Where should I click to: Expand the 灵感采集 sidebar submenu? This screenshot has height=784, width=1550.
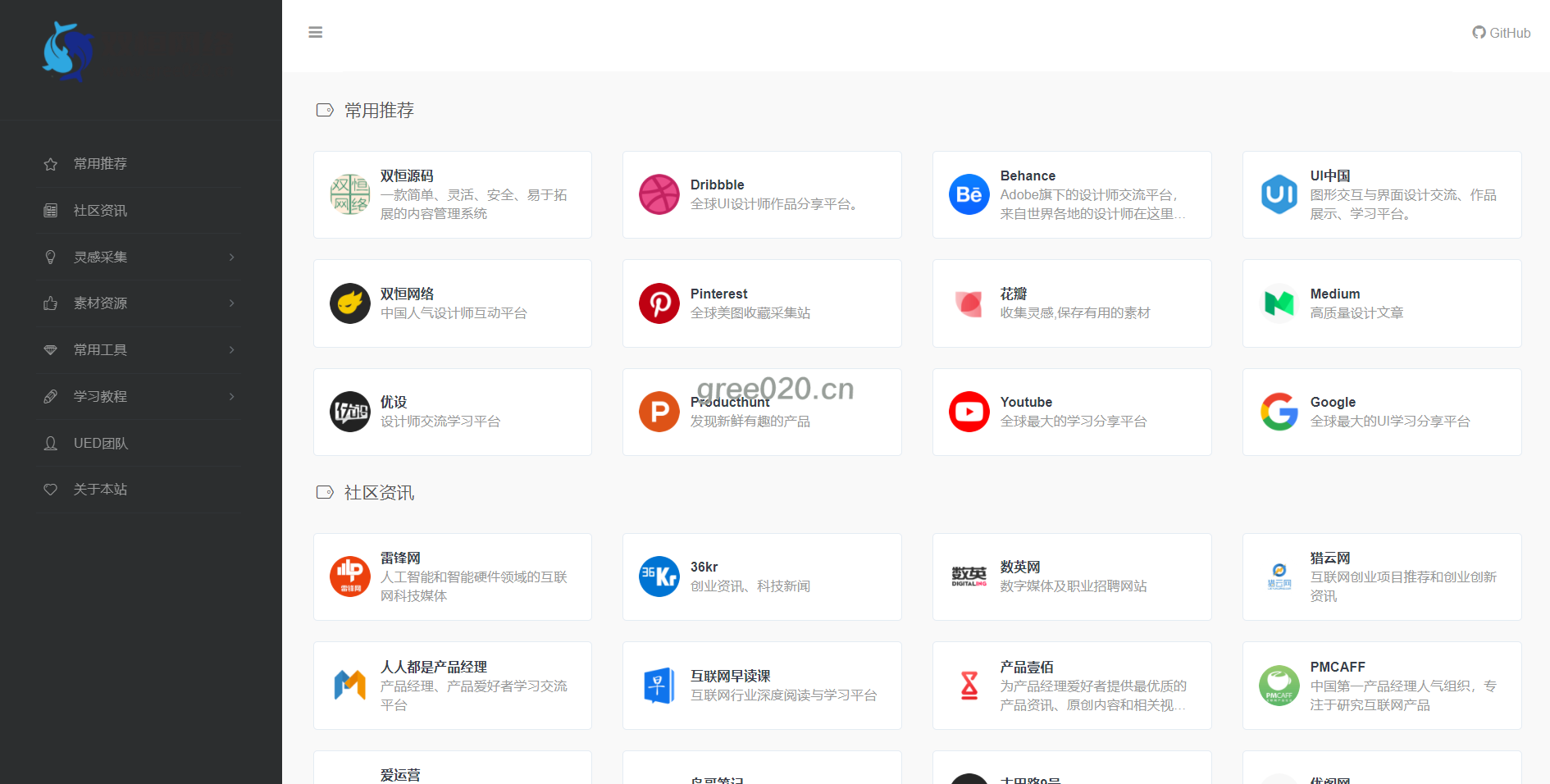[x=139, y=258]
